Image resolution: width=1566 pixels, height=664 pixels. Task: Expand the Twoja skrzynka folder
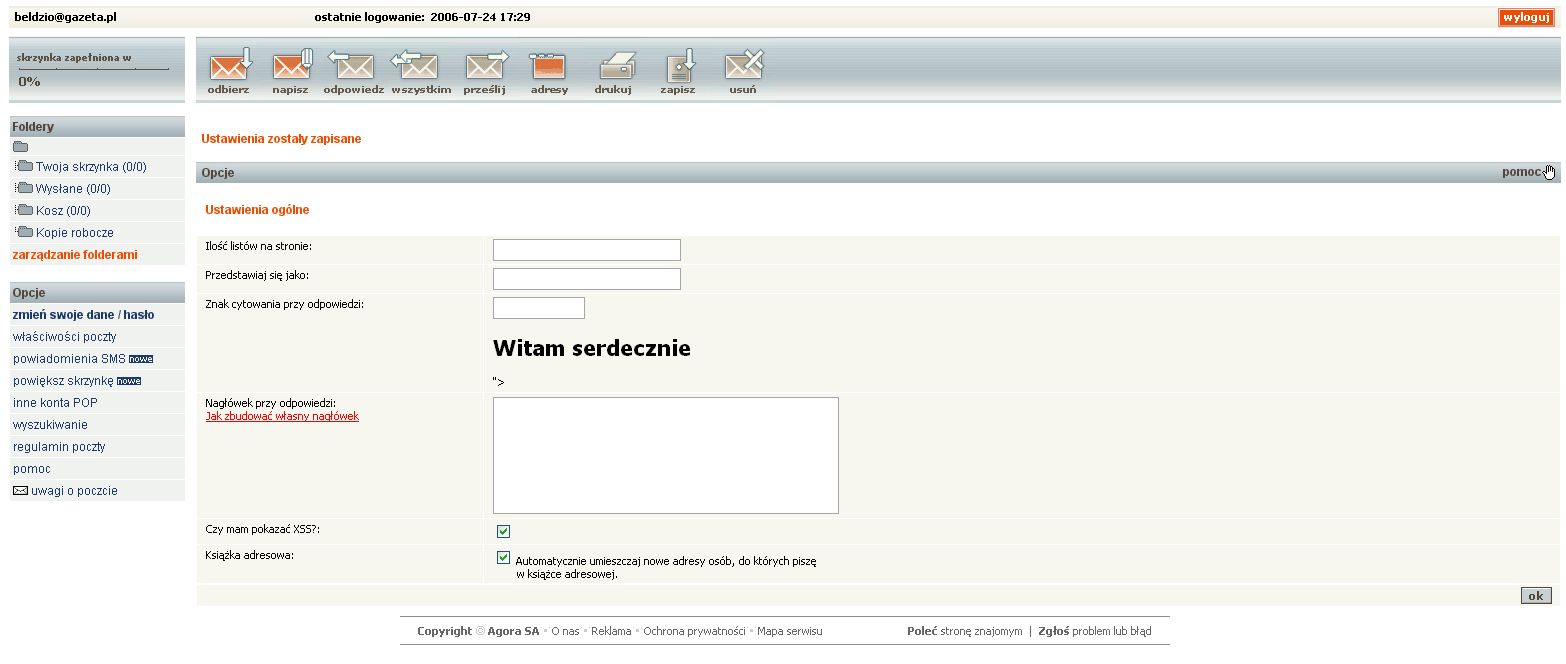(x=91, y=167)
